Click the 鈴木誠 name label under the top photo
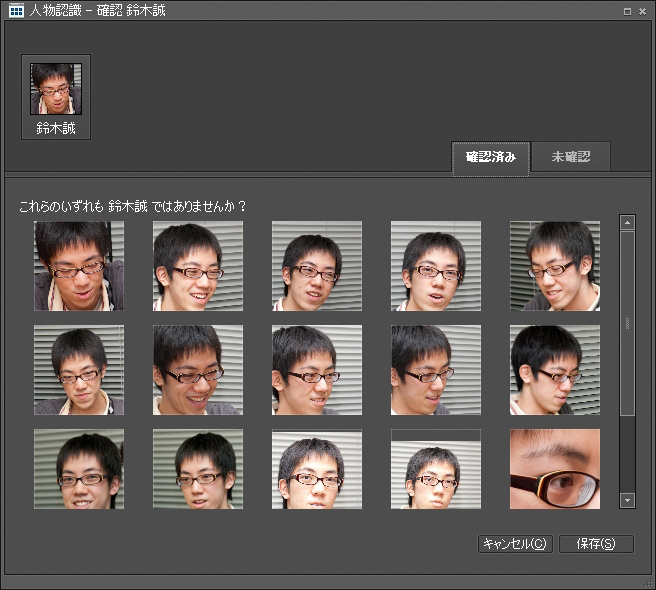656x590 pixels. 56,128
